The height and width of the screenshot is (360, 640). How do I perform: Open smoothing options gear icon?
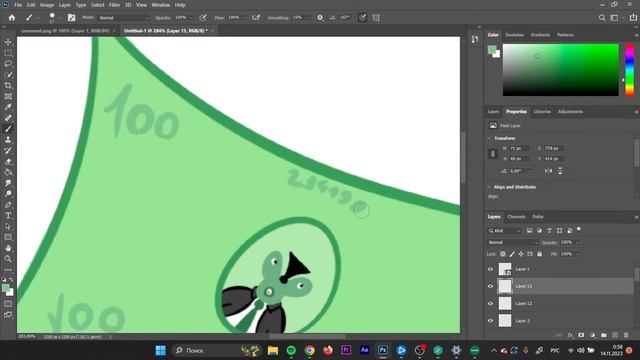pyautogui.click(x=320, y=18)
